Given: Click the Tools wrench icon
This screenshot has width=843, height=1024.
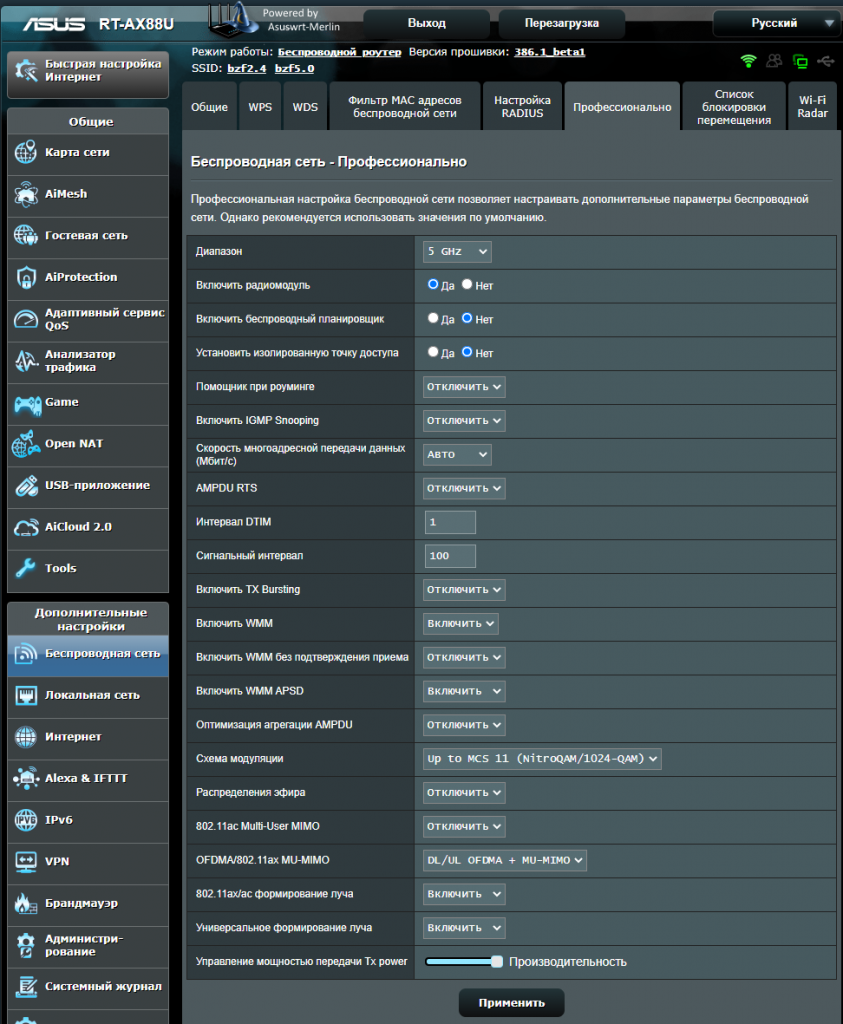Looking at the screenshot, I should pos(26,568).
